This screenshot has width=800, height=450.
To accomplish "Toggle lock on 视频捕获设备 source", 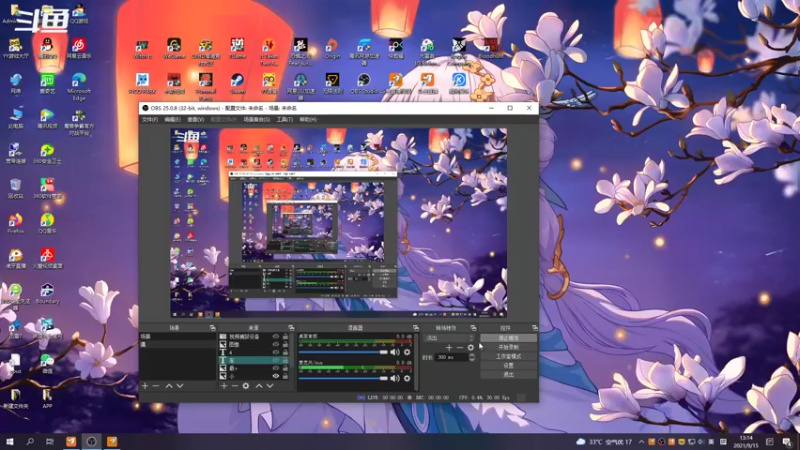I will click(x=285, y=337).
